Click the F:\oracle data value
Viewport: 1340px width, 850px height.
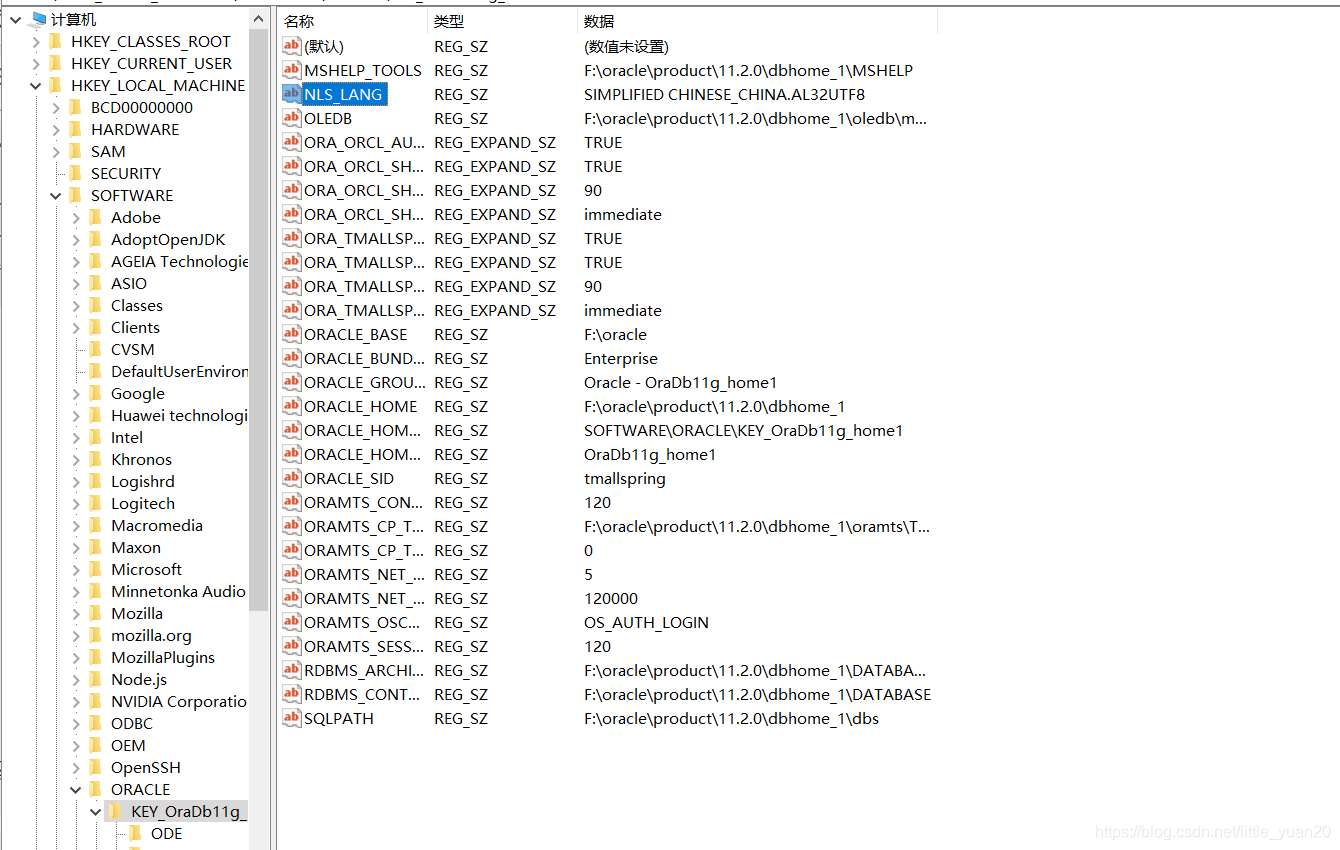(615, 334)
